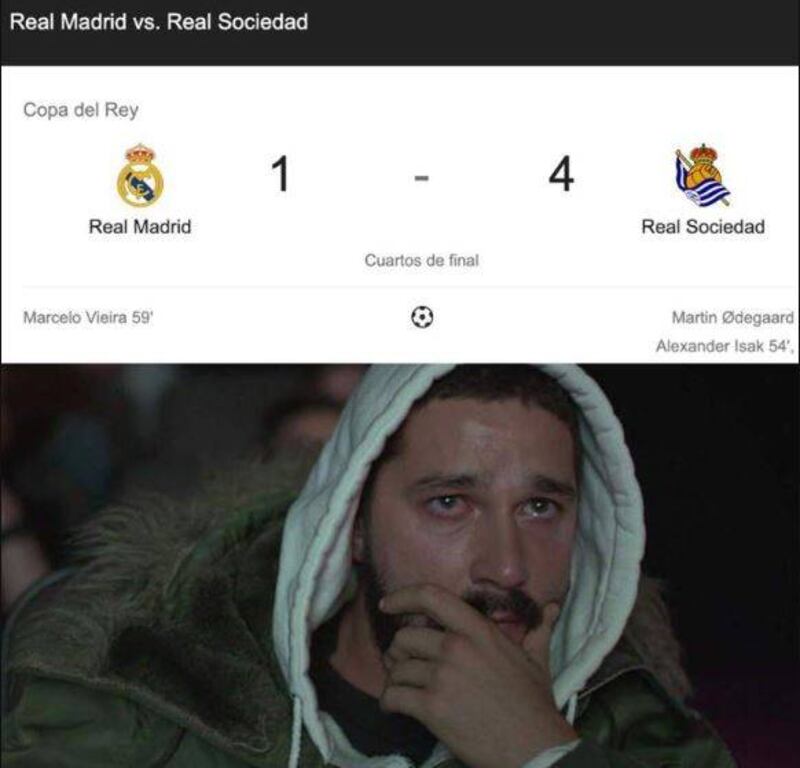Select the Real Madrid vs. Real Sociedad header
The width and height of the screenshot is (800, 768).
point(159,22)
